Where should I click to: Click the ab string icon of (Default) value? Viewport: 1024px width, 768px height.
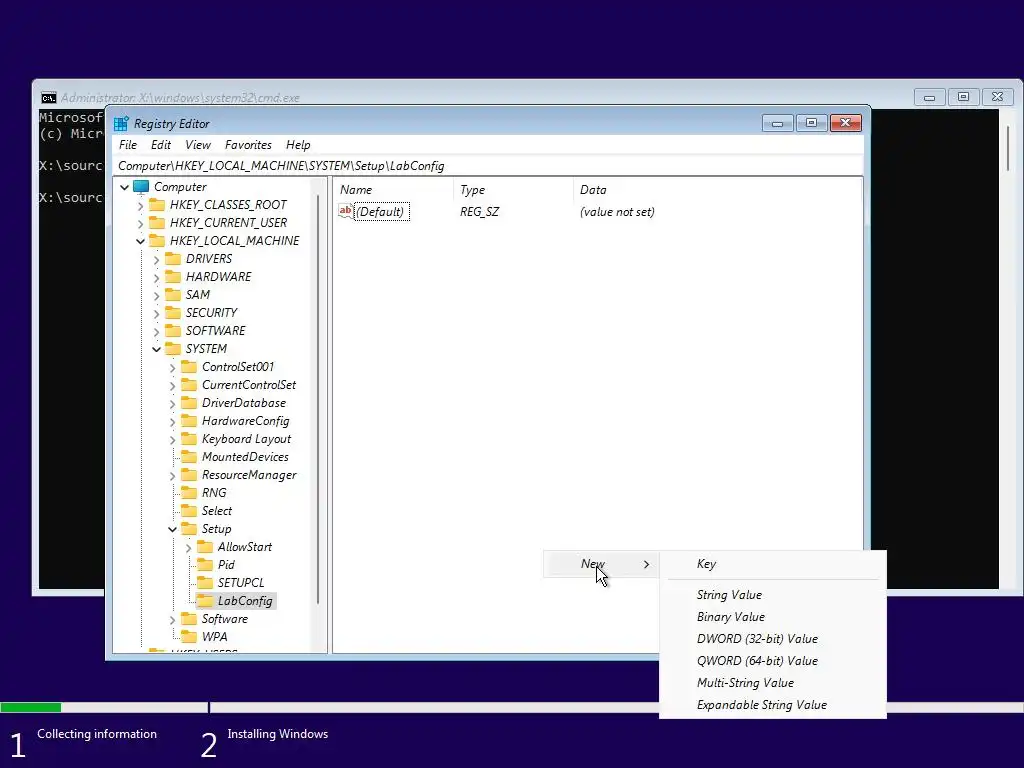click(x=345, y=211)
